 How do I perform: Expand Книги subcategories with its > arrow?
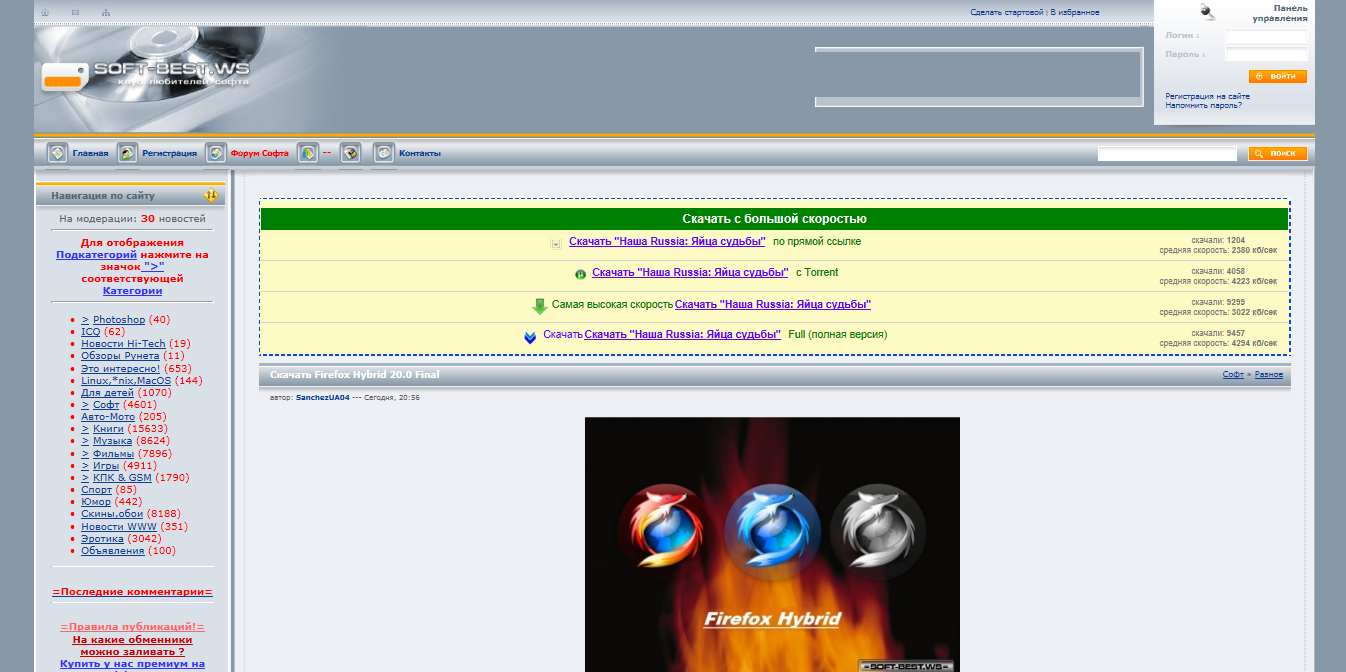[85, 429]
